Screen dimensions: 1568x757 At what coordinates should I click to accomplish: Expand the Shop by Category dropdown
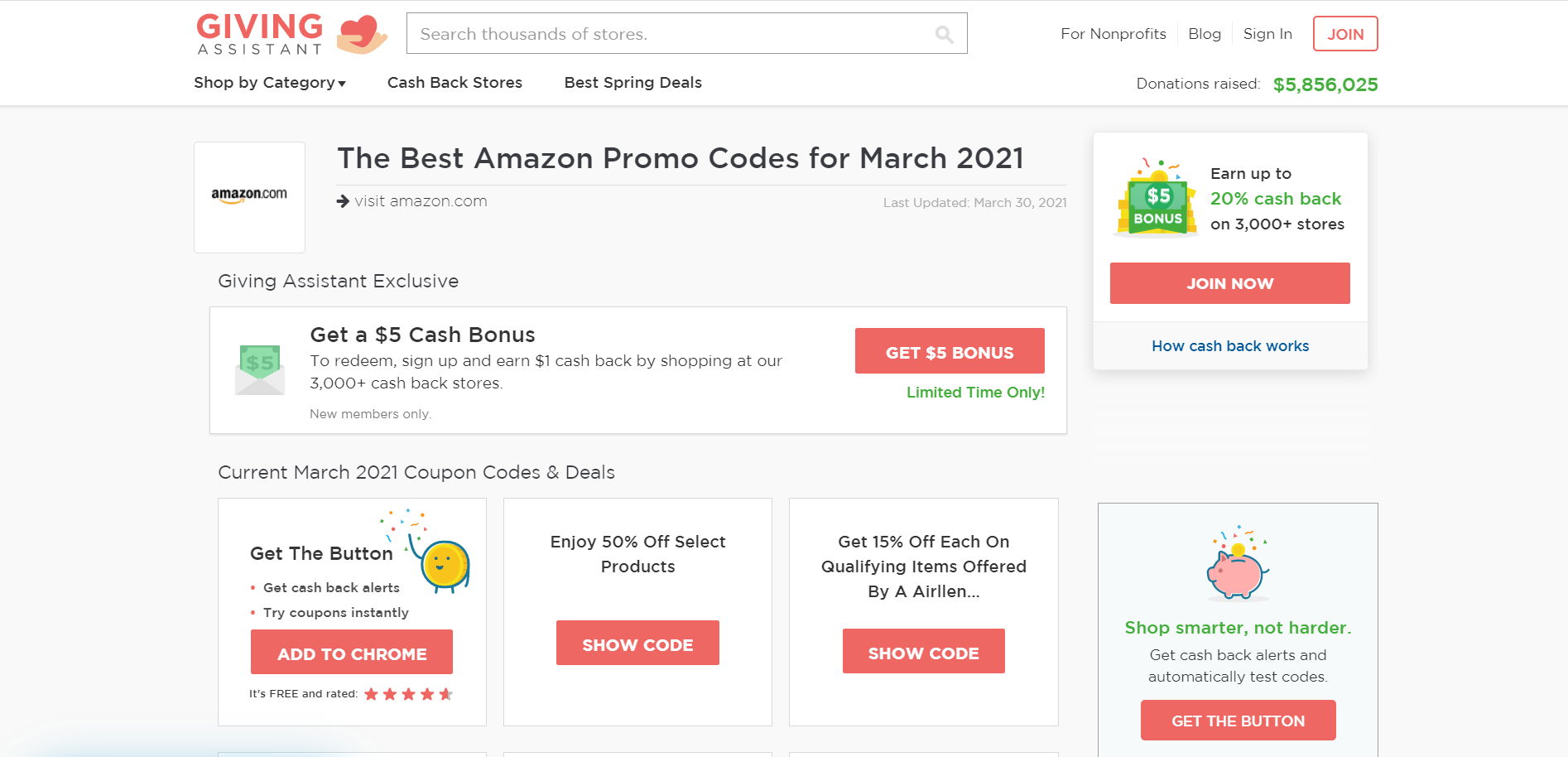(x=270, y=83)
